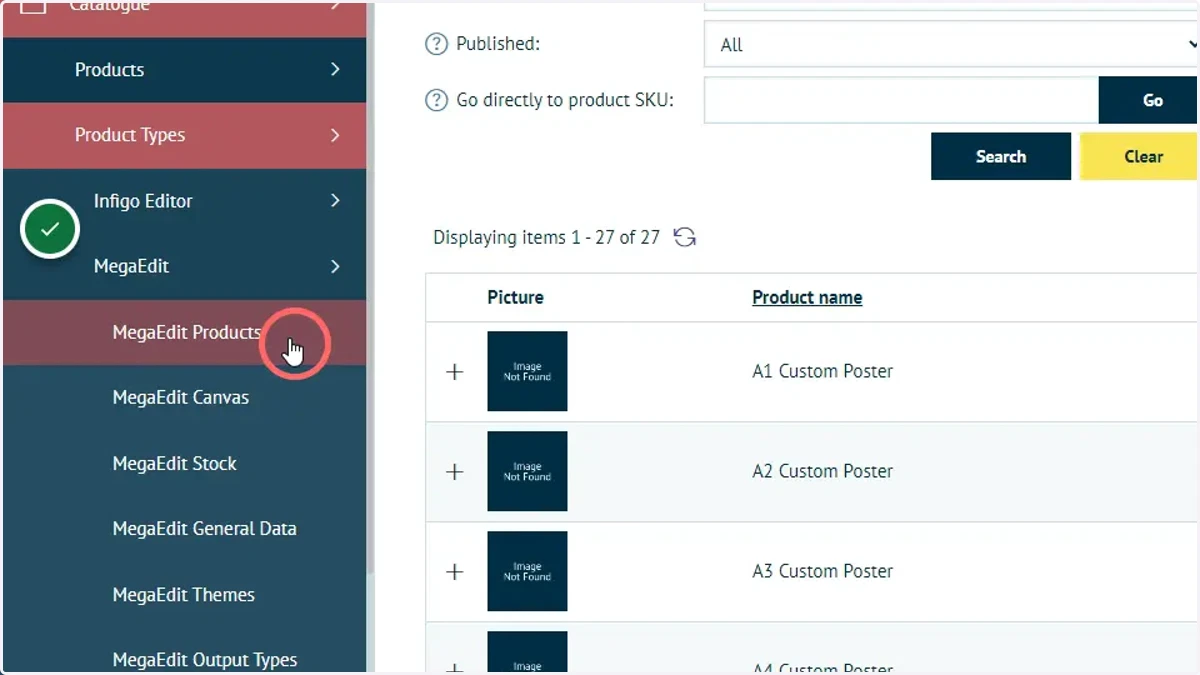
Task: Expand the Product Types menu chevron
Action: coord(335,135)
